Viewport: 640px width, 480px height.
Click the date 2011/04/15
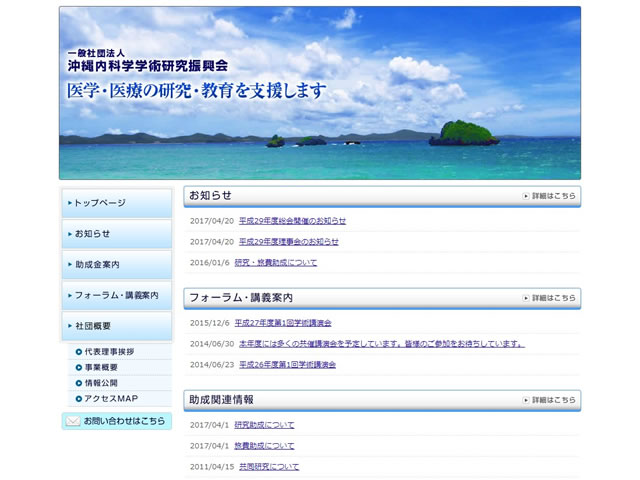212,467
